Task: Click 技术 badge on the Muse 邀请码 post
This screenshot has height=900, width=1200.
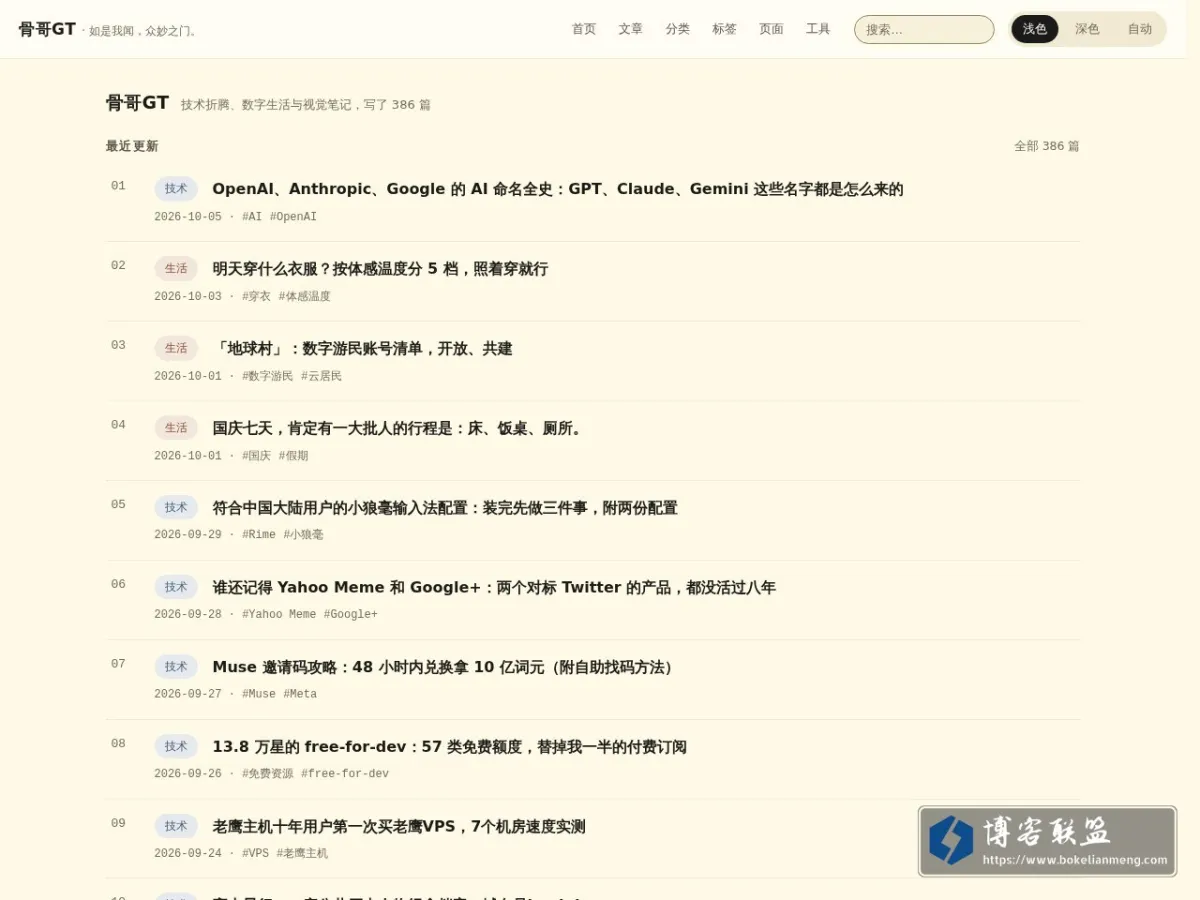Action: point(176,667)
